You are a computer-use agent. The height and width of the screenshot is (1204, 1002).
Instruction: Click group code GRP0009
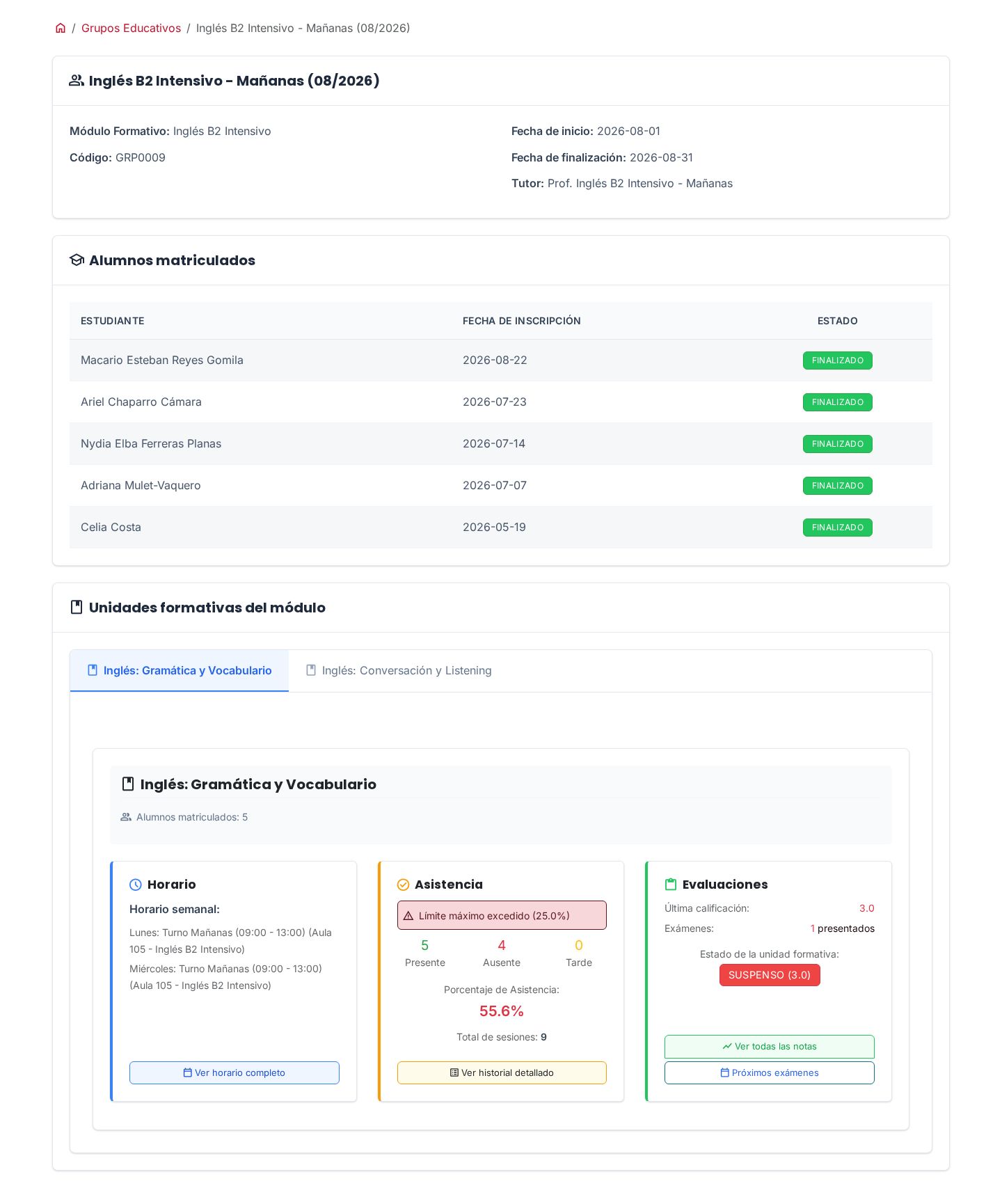click(141, 157)
